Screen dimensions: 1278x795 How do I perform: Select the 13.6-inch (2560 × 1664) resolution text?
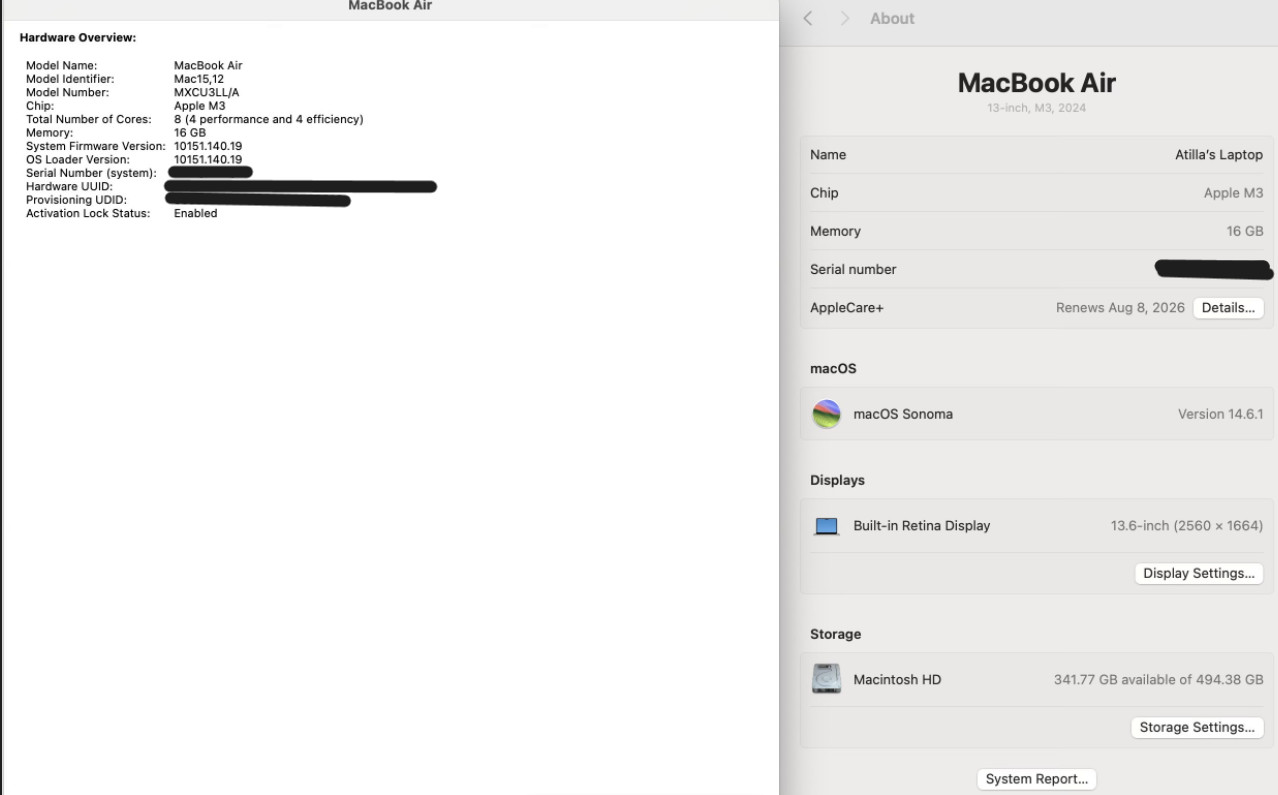[1187, 526]
